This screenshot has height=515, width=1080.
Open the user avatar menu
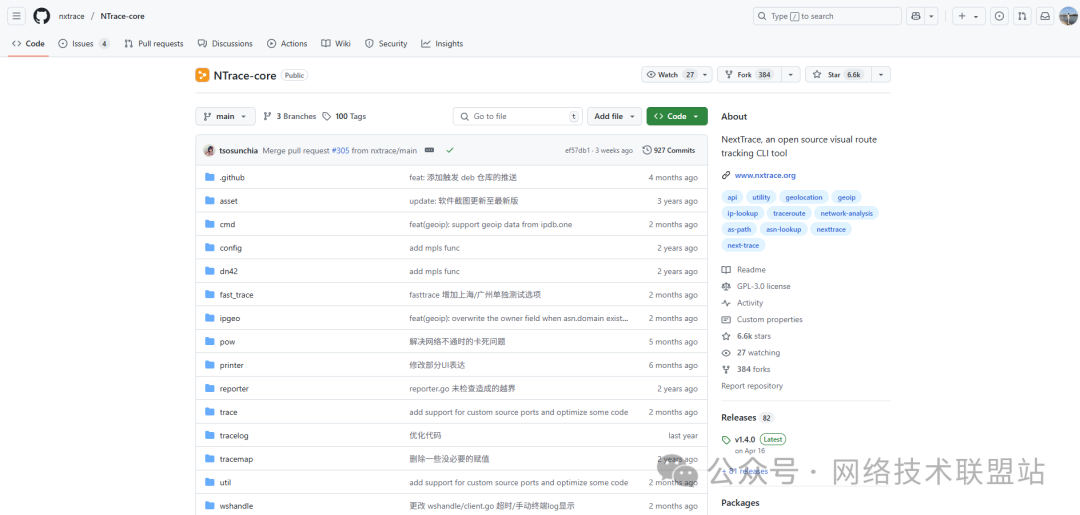(x=1068, y=16)
